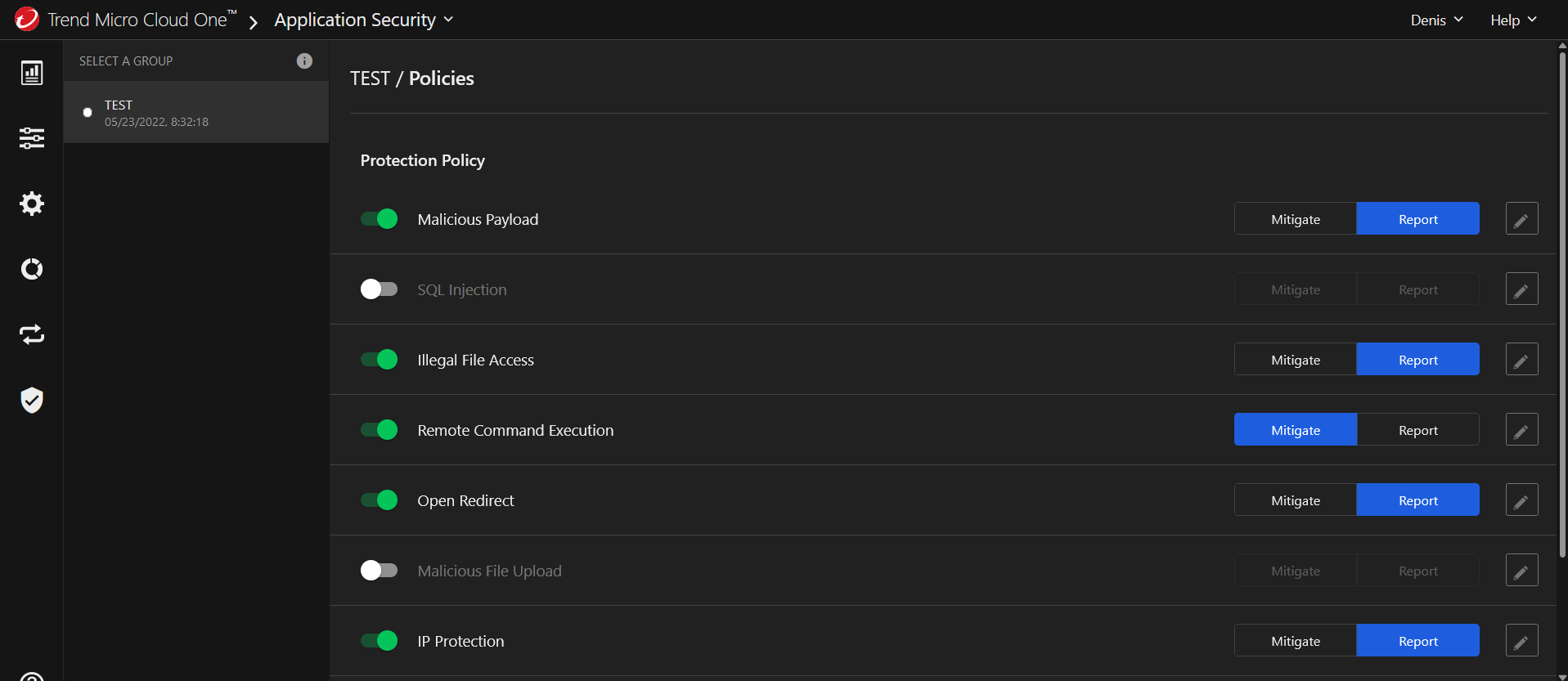Click the policy sliders icon in sidebar
The width and height of the screenshot is (1568, 681).
tap(32, 138)
